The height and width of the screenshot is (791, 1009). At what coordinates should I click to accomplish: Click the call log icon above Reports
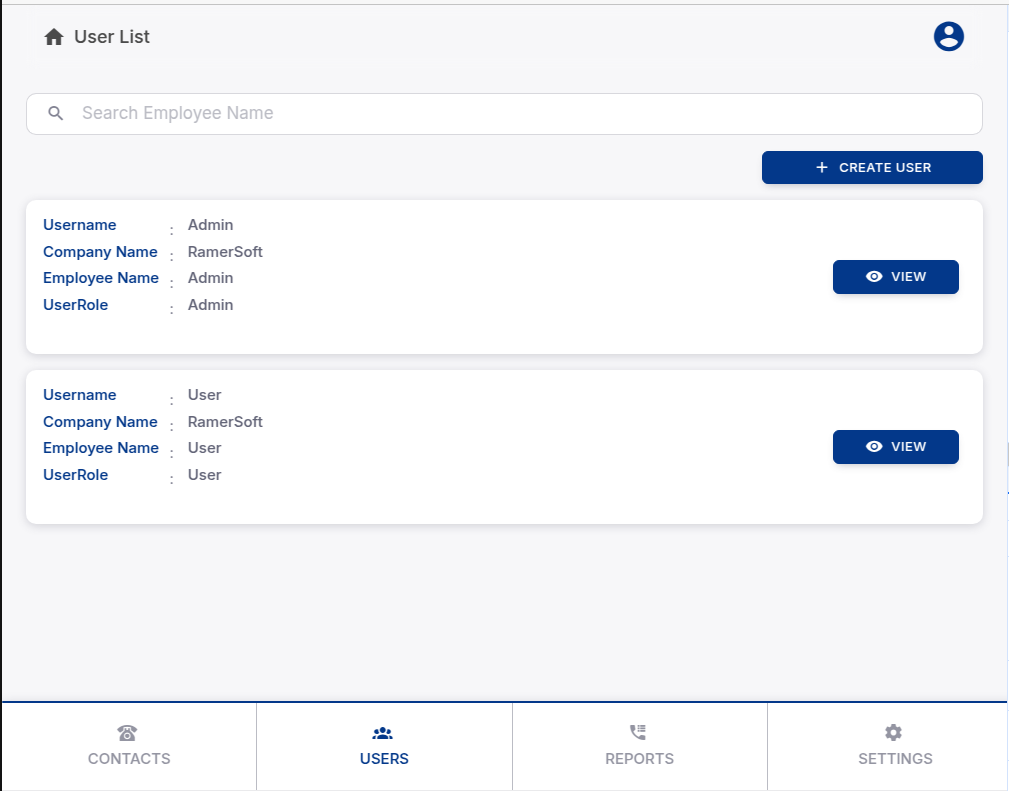pos(638,733)
